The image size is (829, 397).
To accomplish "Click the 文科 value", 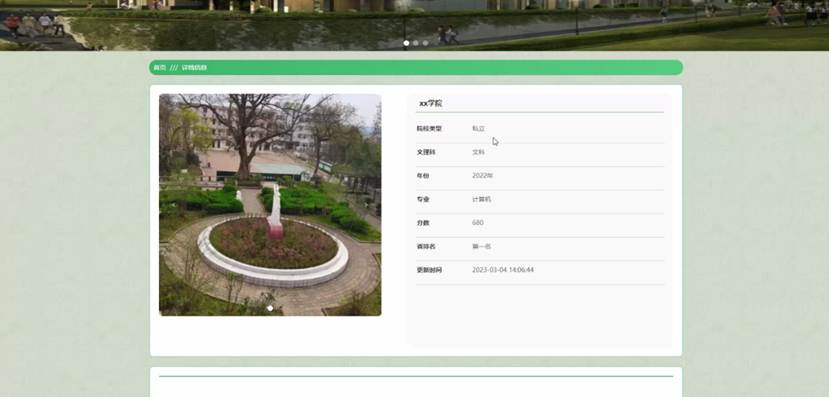I will point(478,152).
